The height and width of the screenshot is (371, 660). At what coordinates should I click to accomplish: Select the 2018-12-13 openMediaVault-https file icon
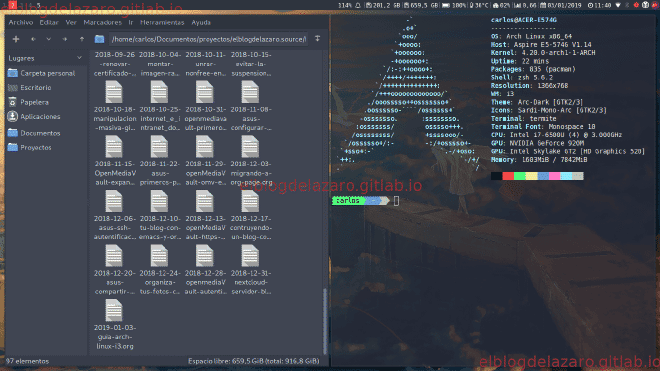(205, 201)
